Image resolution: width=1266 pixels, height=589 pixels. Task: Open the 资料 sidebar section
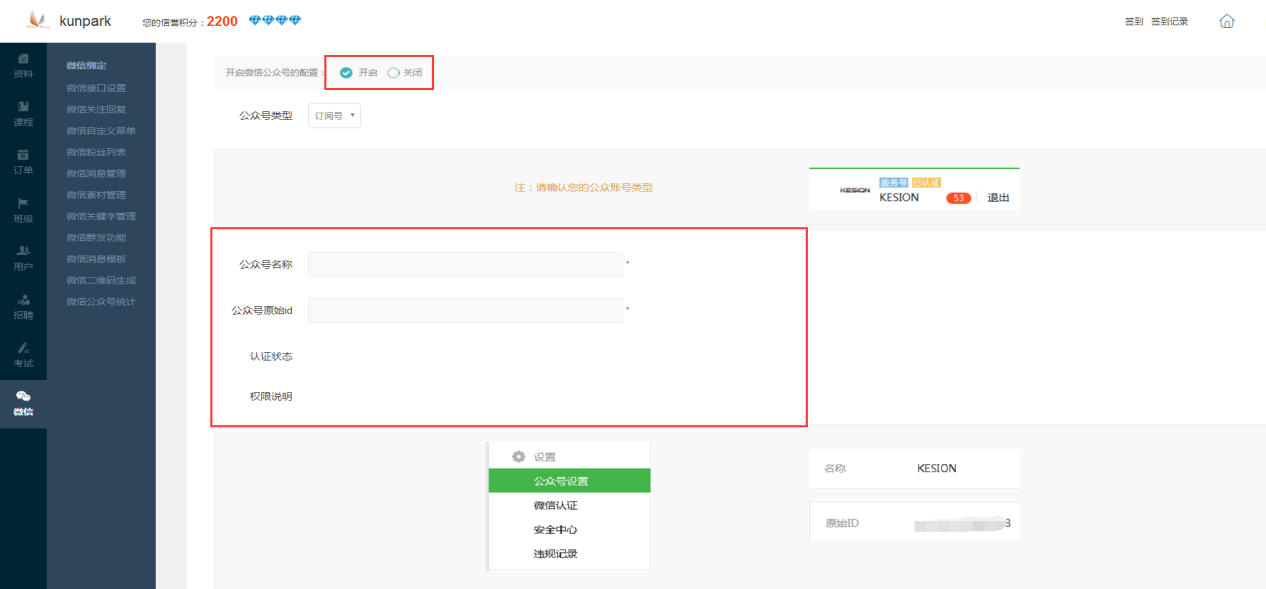click(23, 66)
